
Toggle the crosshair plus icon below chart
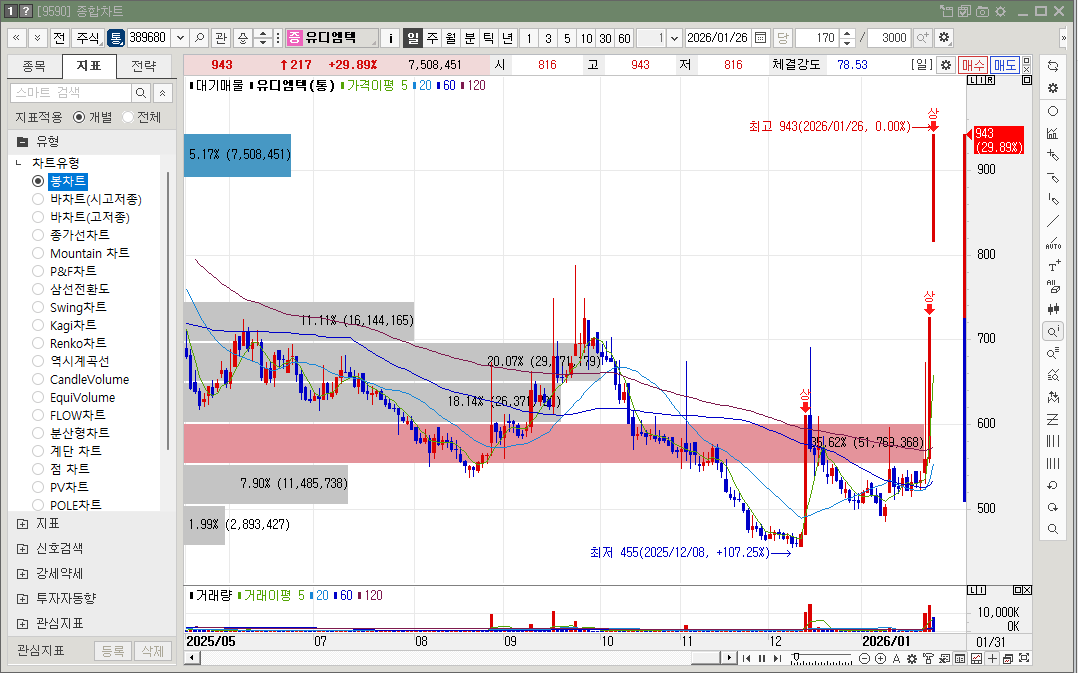992,659
